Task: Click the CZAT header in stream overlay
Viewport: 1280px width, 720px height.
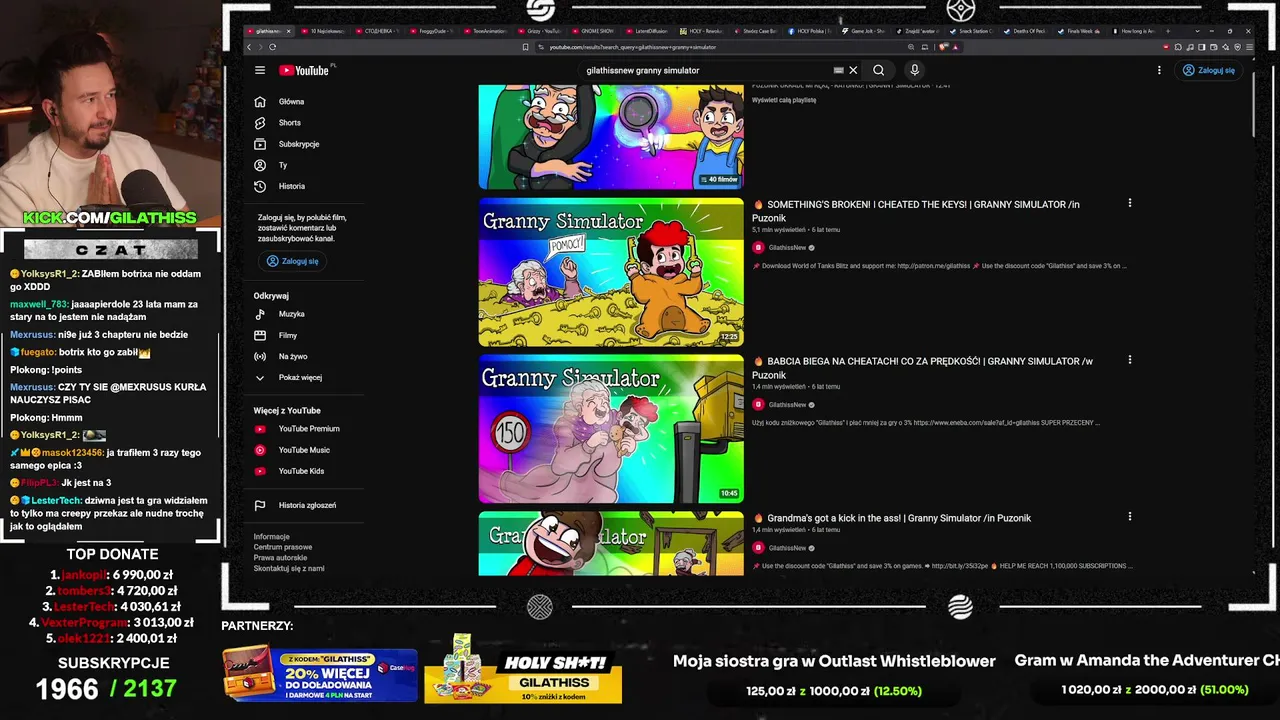Action: (x=111, y=249)
